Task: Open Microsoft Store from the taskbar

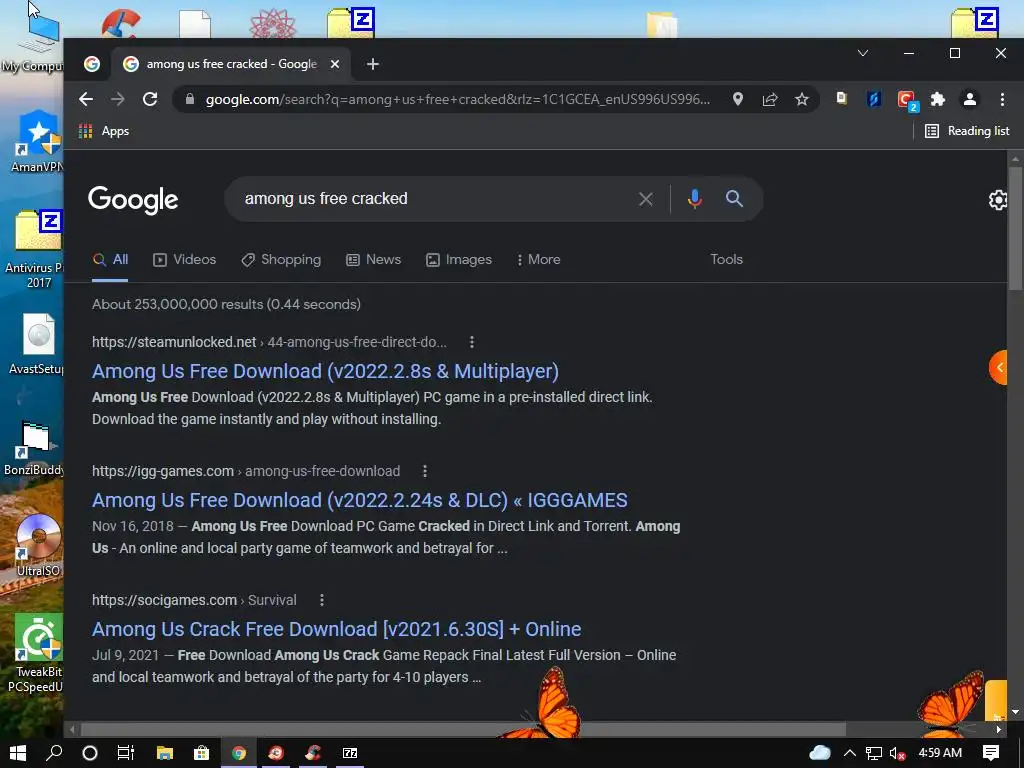Action: tap(201, 753)
